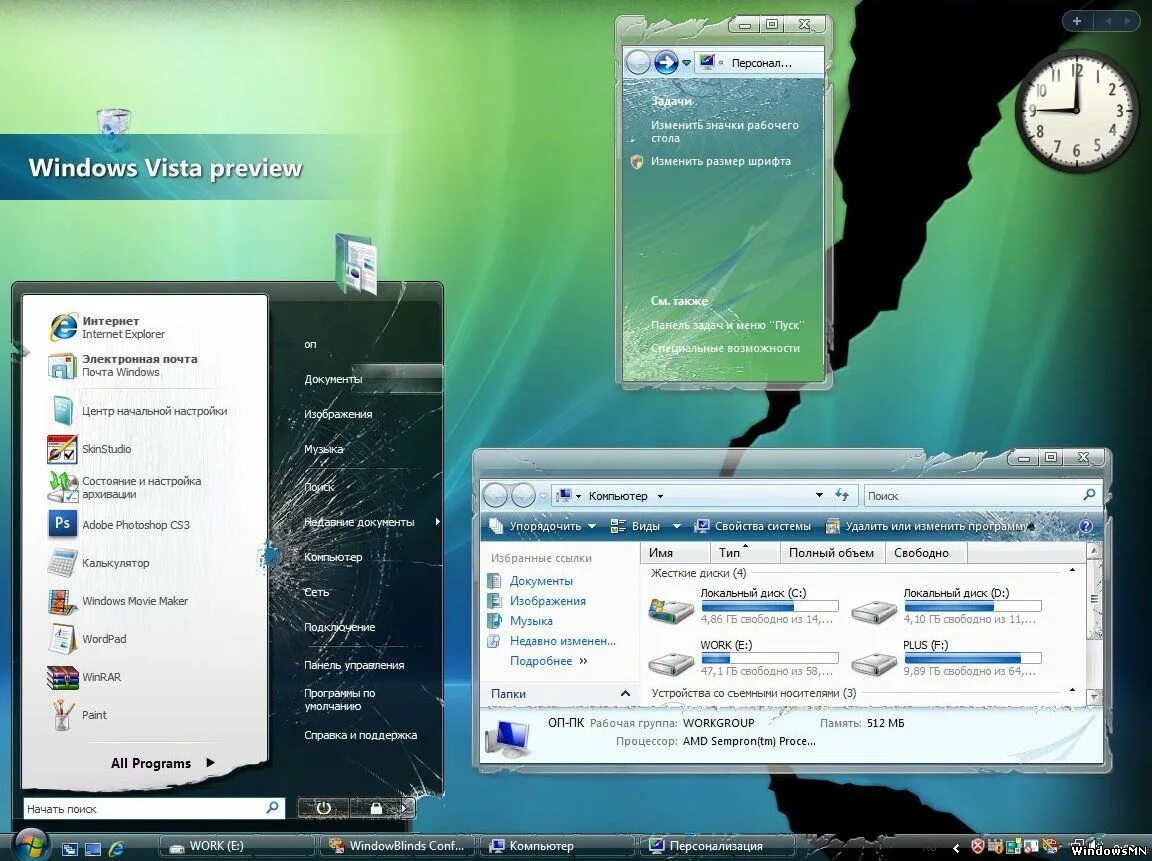The height and width of the screenshot is (861, 1152).
Task: Open Internet Explorer quick launch icon
Action: pos(116,849)
